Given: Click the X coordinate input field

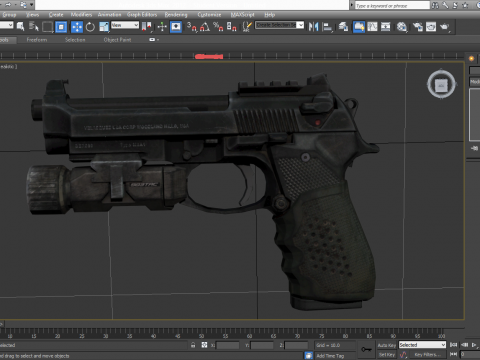Looking at the screenshot, I should click(228, 345).
